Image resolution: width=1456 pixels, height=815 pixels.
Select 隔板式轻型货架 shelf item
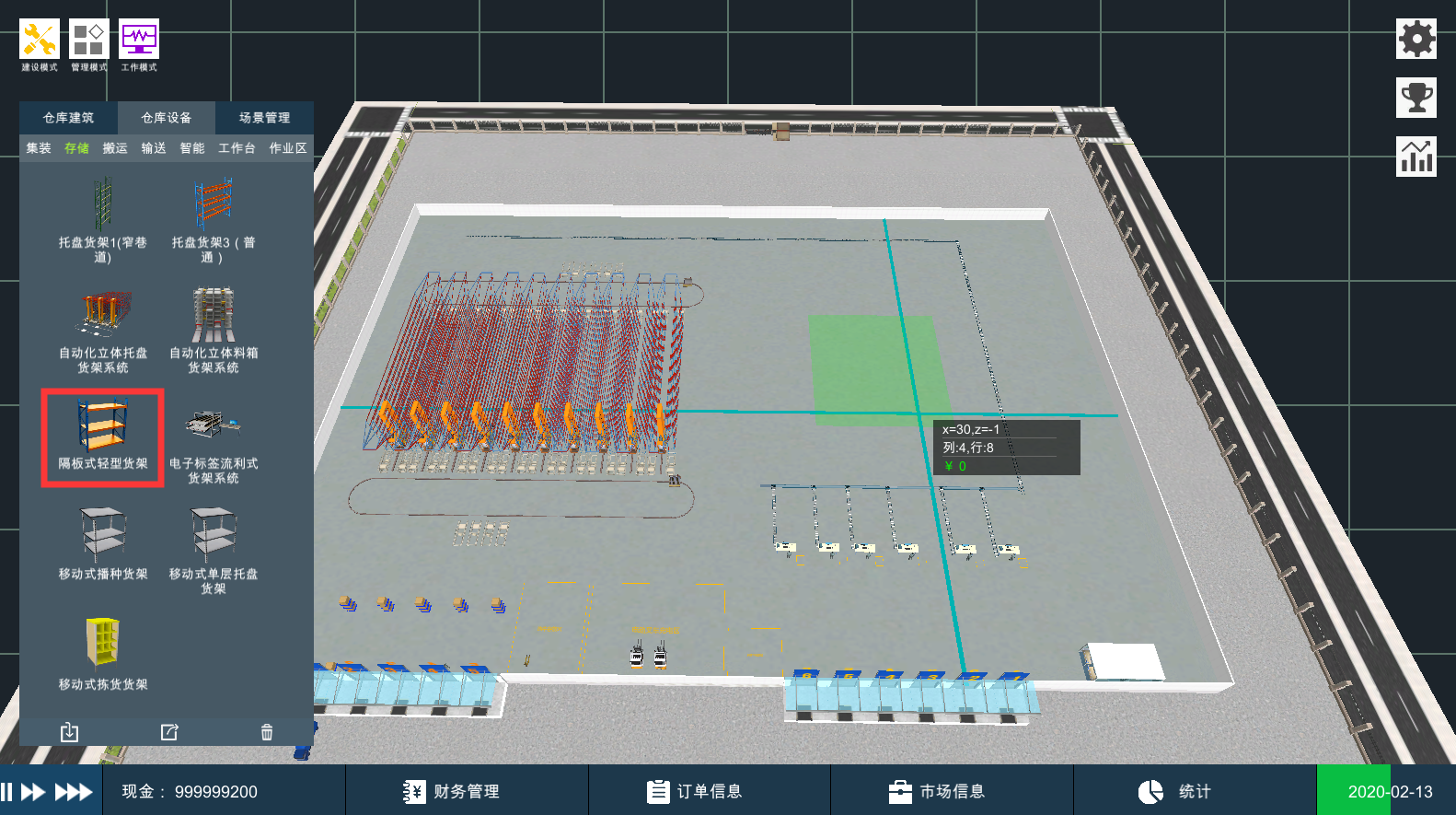click(103, 437)
